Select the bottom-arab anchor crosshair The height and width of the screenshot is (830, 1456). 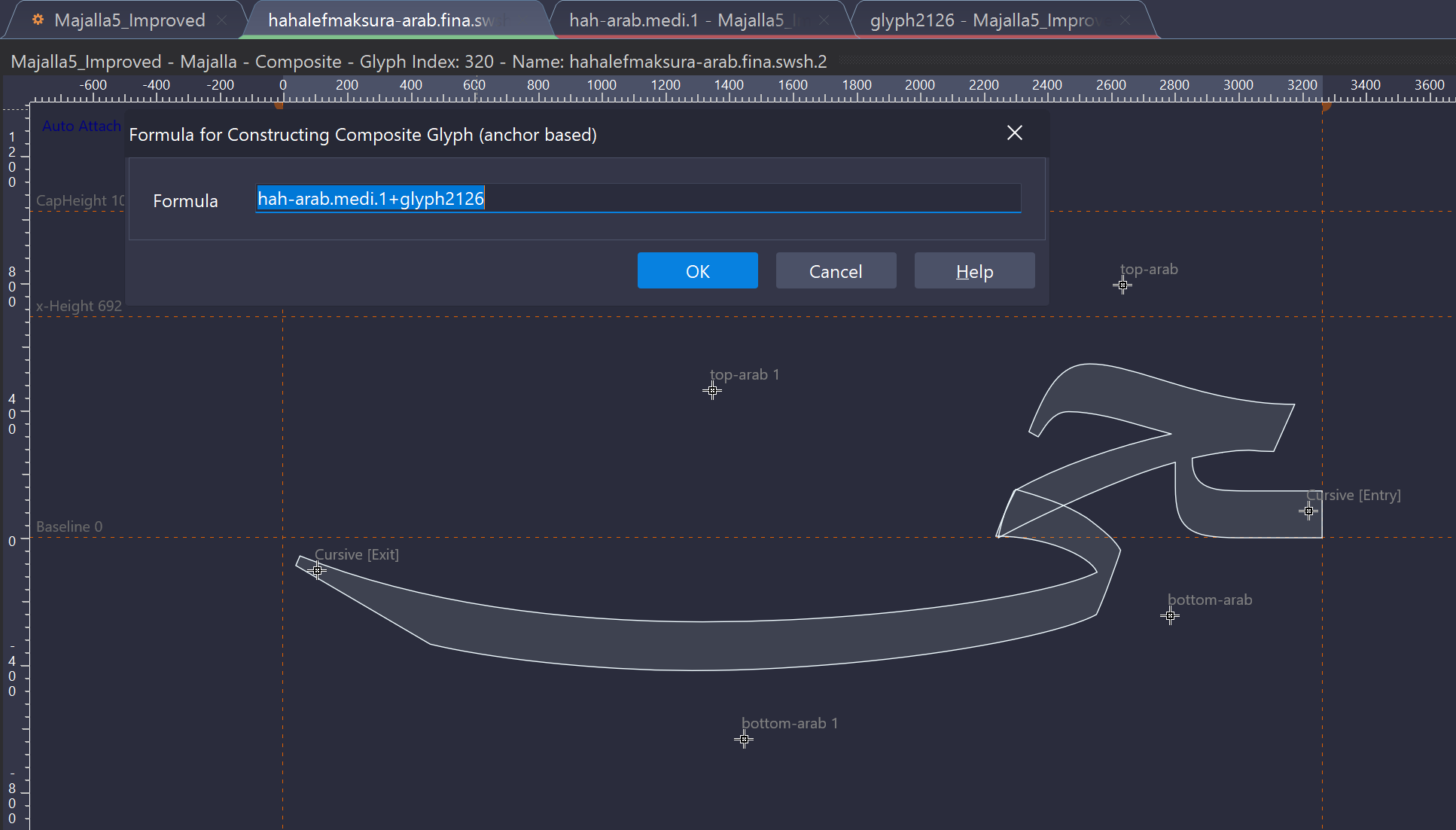point(1170,616)
